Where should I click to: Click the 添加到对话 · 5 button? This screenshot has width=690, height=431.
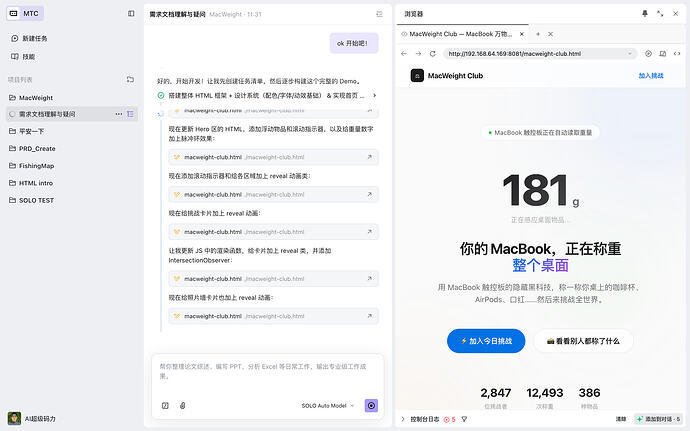658,419
